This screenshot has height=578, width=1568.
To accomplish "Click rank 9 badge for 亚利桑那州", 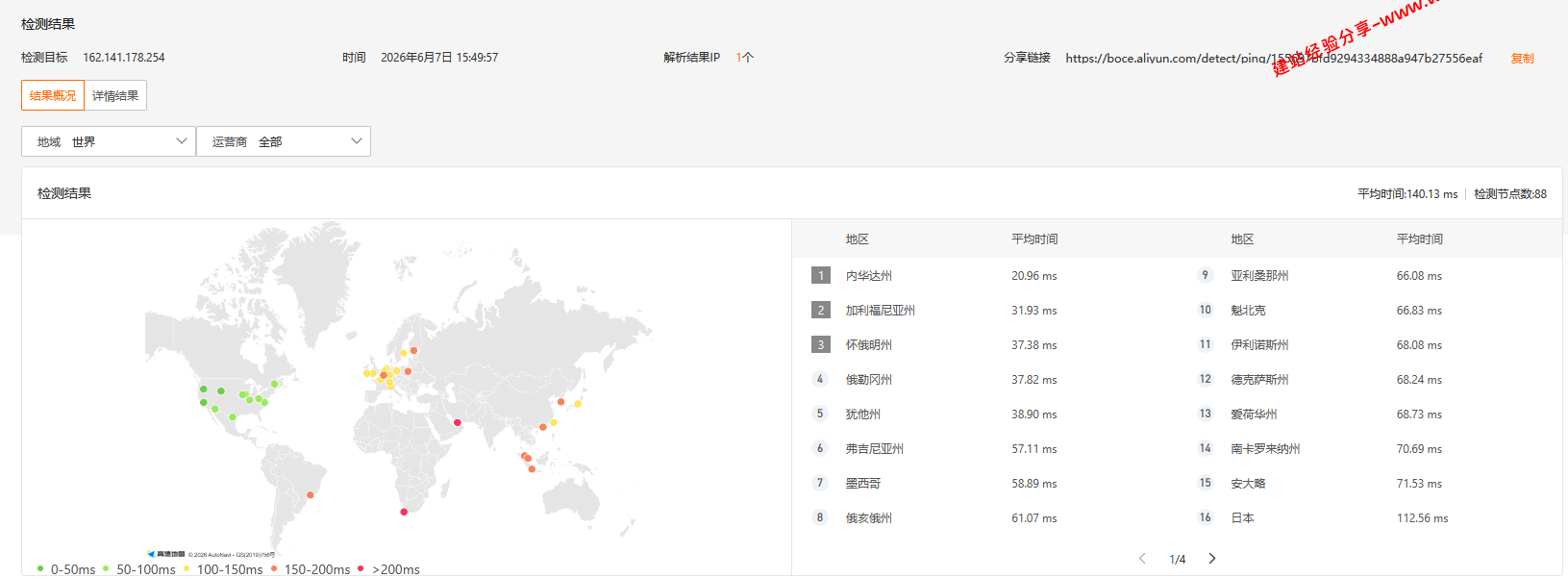I will coord(1206,275).
